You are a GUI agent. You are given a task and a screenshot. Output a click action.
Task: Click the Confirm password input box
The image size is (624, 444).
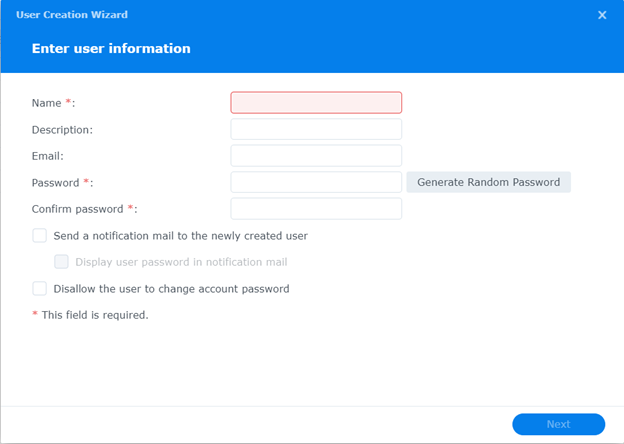click(x=316, y=209)
